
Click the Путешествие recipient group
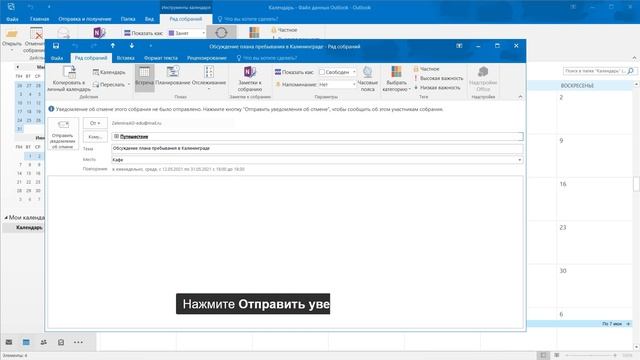(134, 136)
